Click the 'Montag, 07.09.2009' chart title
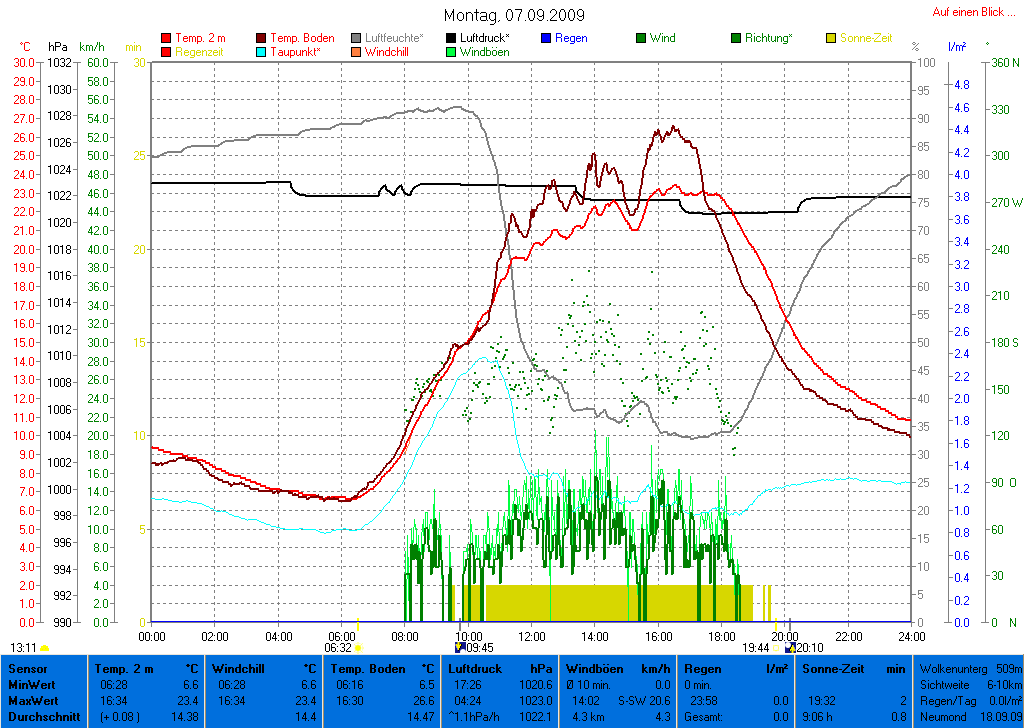This screenshot has width=1024, height=728. 515,15
